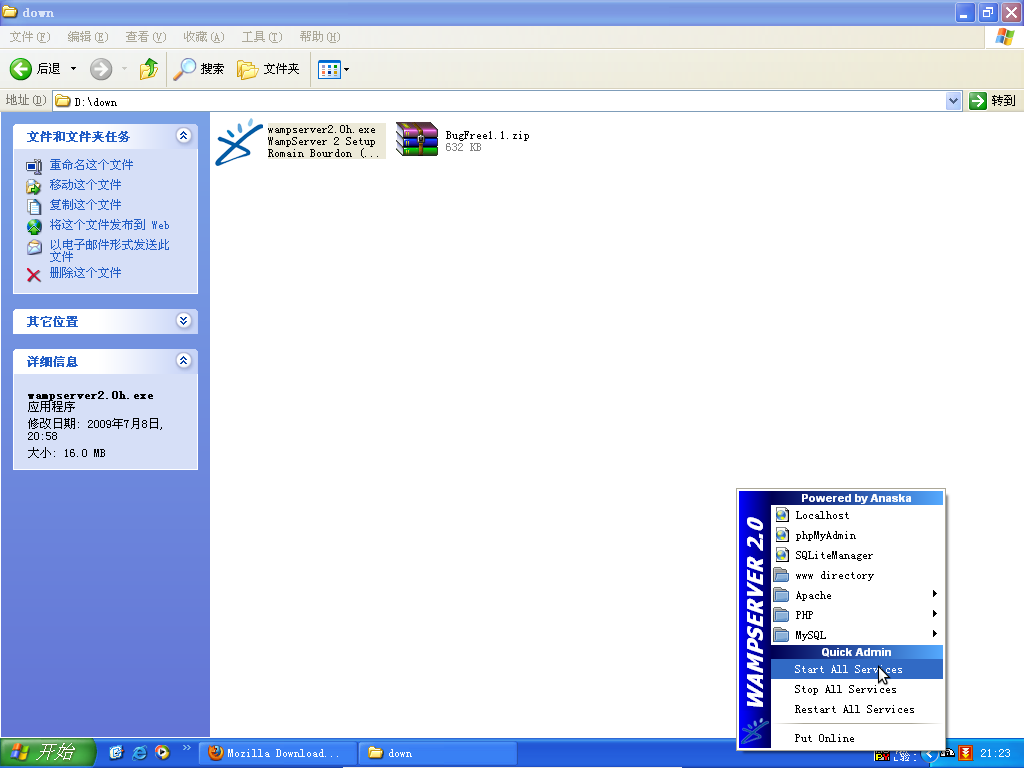Switch to Mozilla Download taskbar button

click(279, 753)
